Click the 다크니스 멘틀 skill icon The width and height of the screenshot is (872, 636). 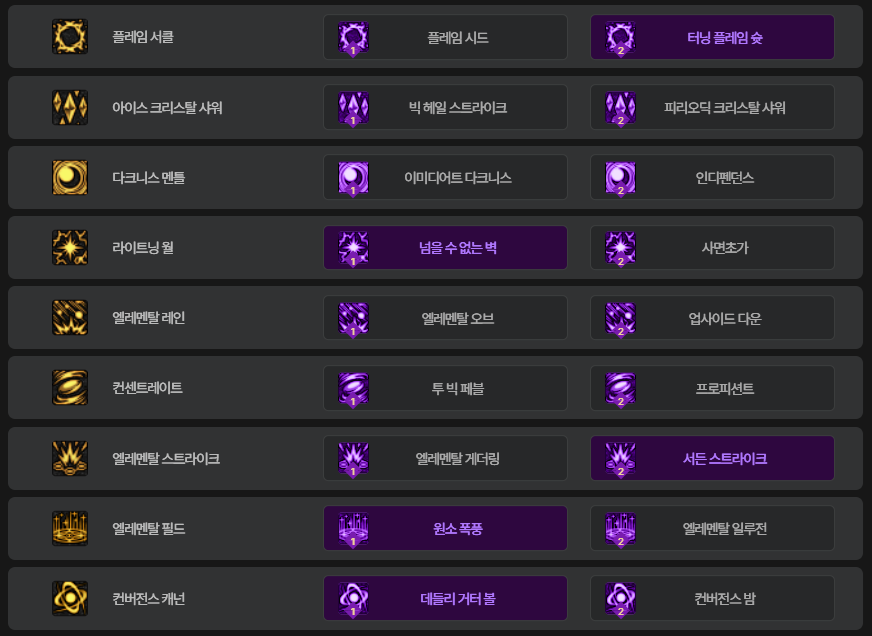pyautogui.click(x=70, y=177)
